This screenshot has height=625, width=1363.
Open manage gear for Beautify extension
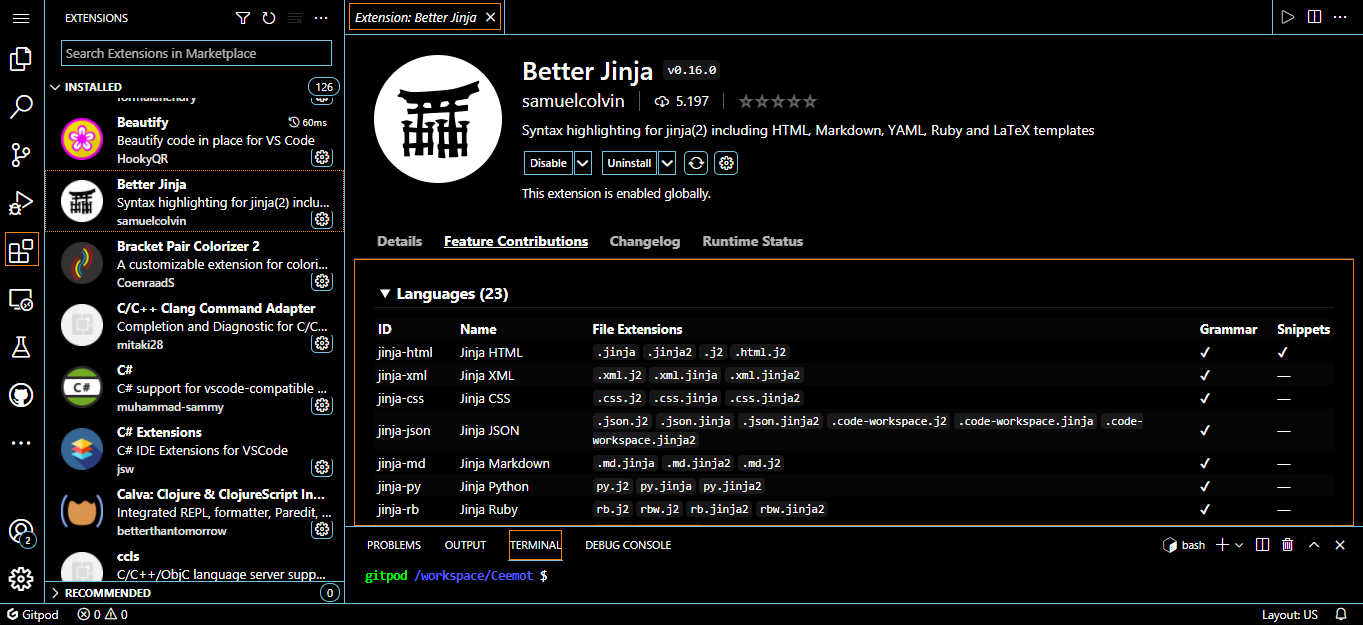click(322, 158)
